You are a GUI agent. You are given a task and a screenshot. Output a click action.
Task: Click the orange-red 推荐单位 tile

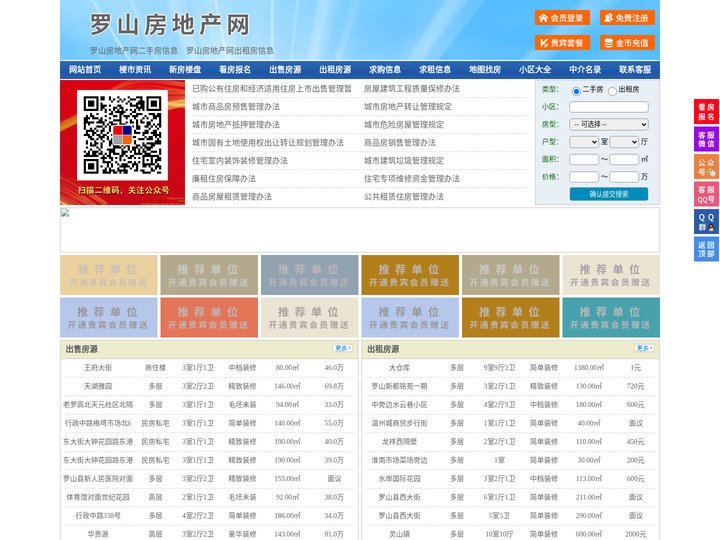(209, 317)
